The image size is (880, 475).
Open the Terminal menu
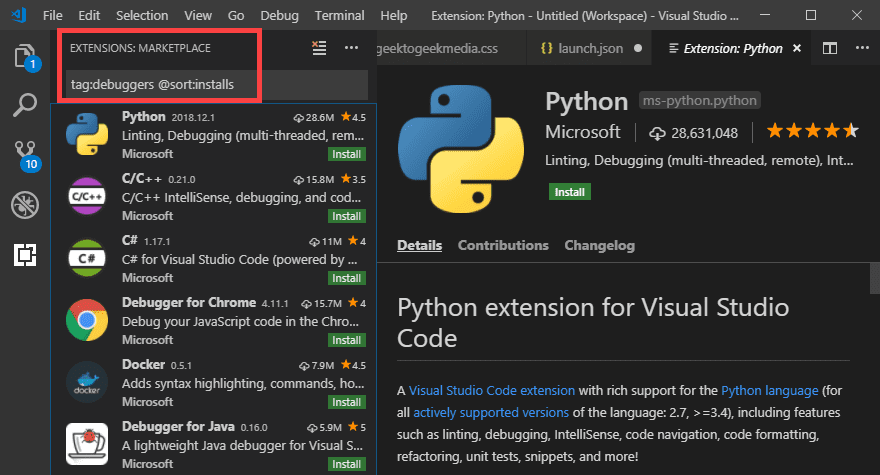pos(339,16)
